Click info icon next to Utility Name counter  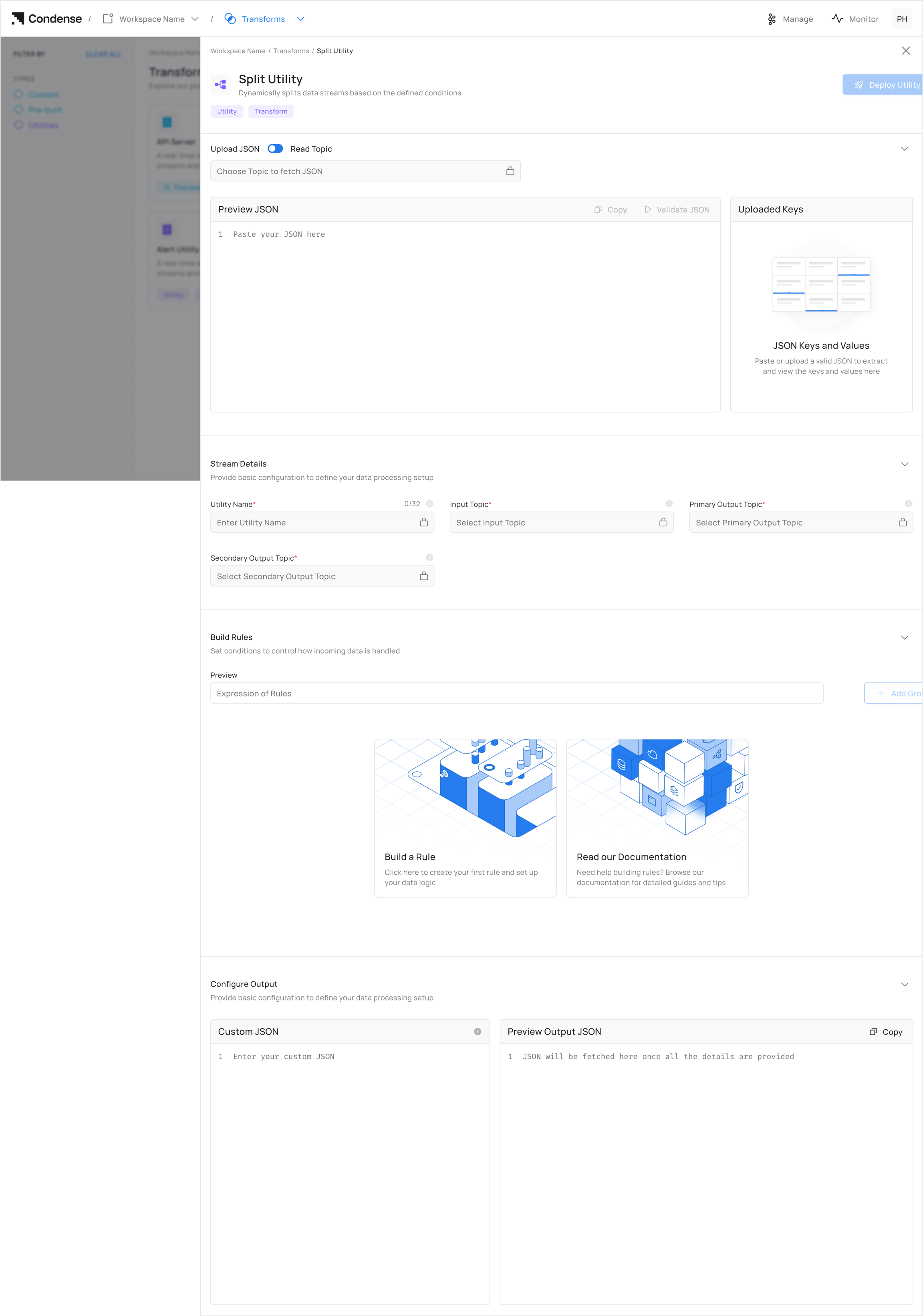click(429, 504)
